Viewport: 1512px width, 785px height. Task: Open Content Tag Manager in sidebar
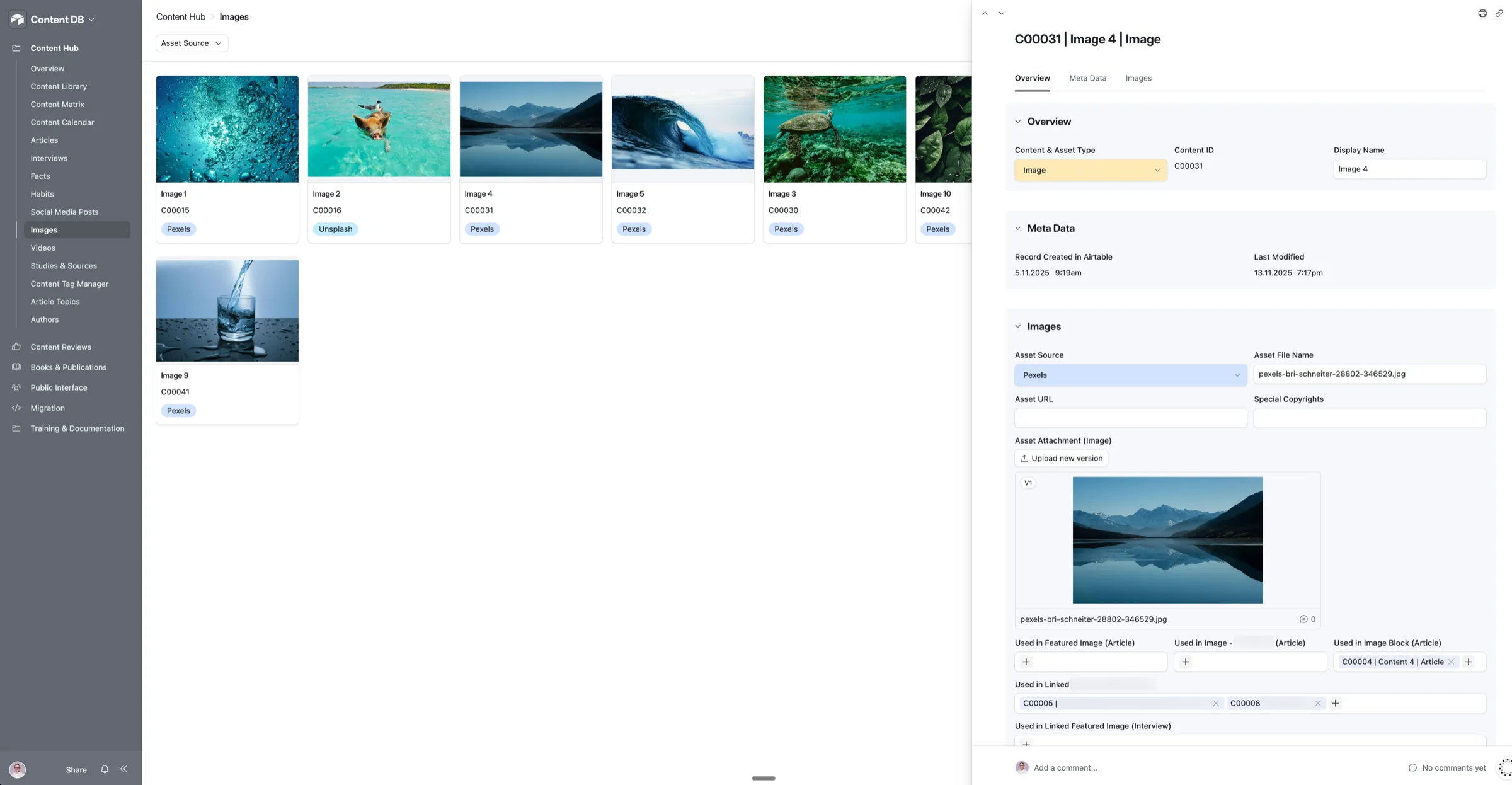(x=69, y=284)
